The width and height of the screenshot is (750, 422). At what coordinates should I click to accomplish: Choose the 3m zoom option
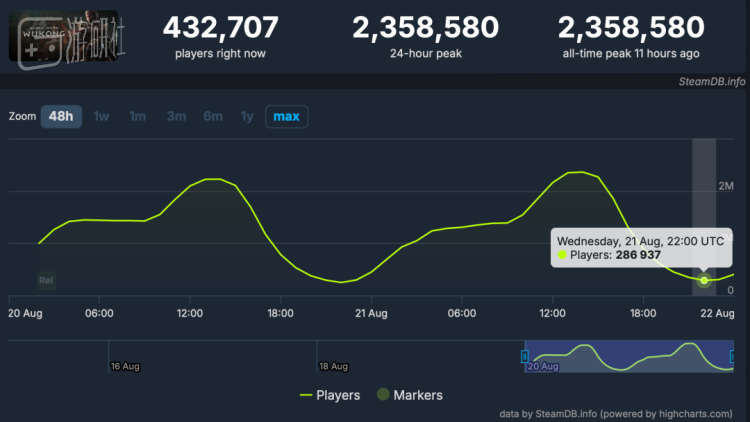176,116
